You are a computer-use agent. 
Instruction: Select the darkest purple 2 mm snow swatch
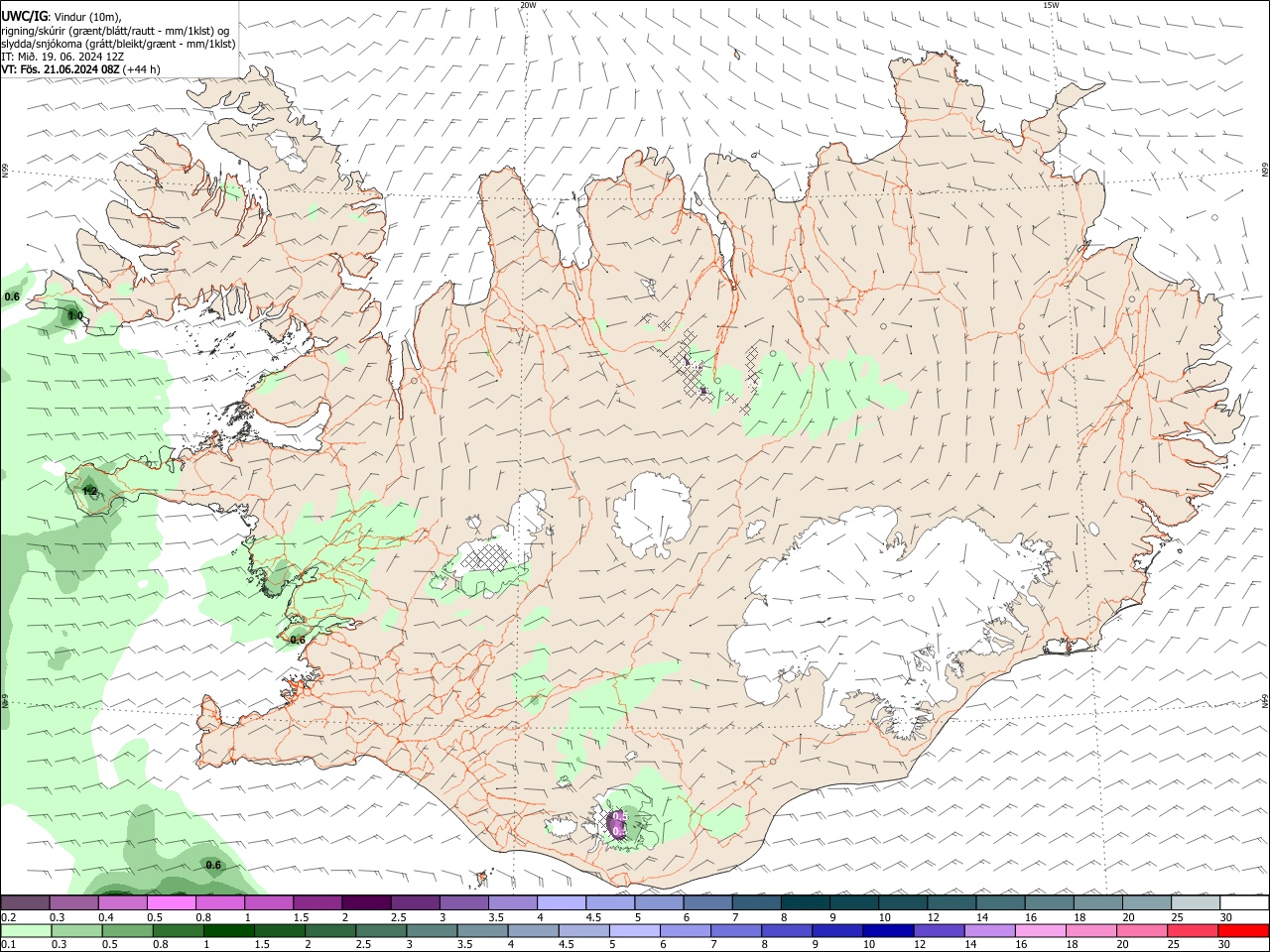click(366, 902)
